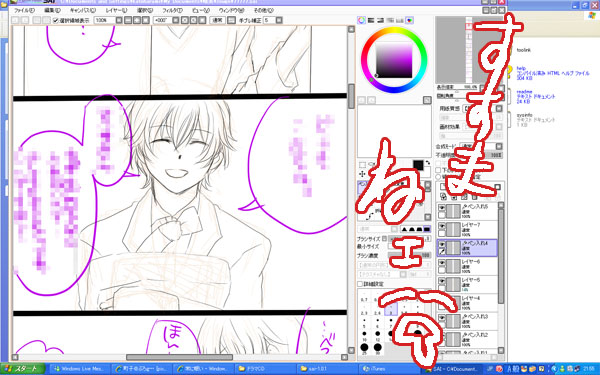Open the レイヤー menu
The height and width of the screenshot is (375, 600).
tap(116, 10)
